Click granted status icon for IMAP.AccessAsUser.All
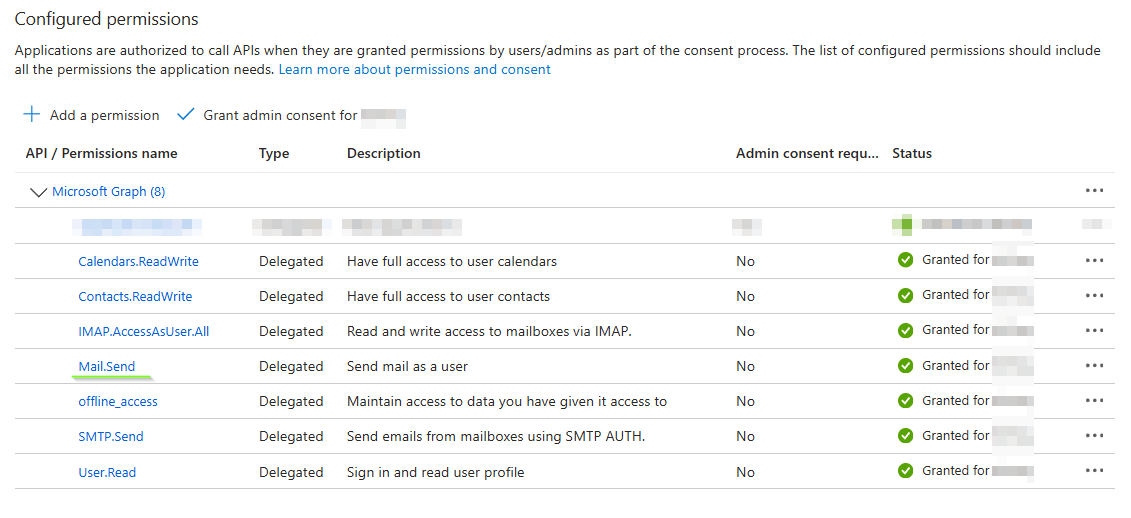 pyautogui.click(x=905, y=330)
